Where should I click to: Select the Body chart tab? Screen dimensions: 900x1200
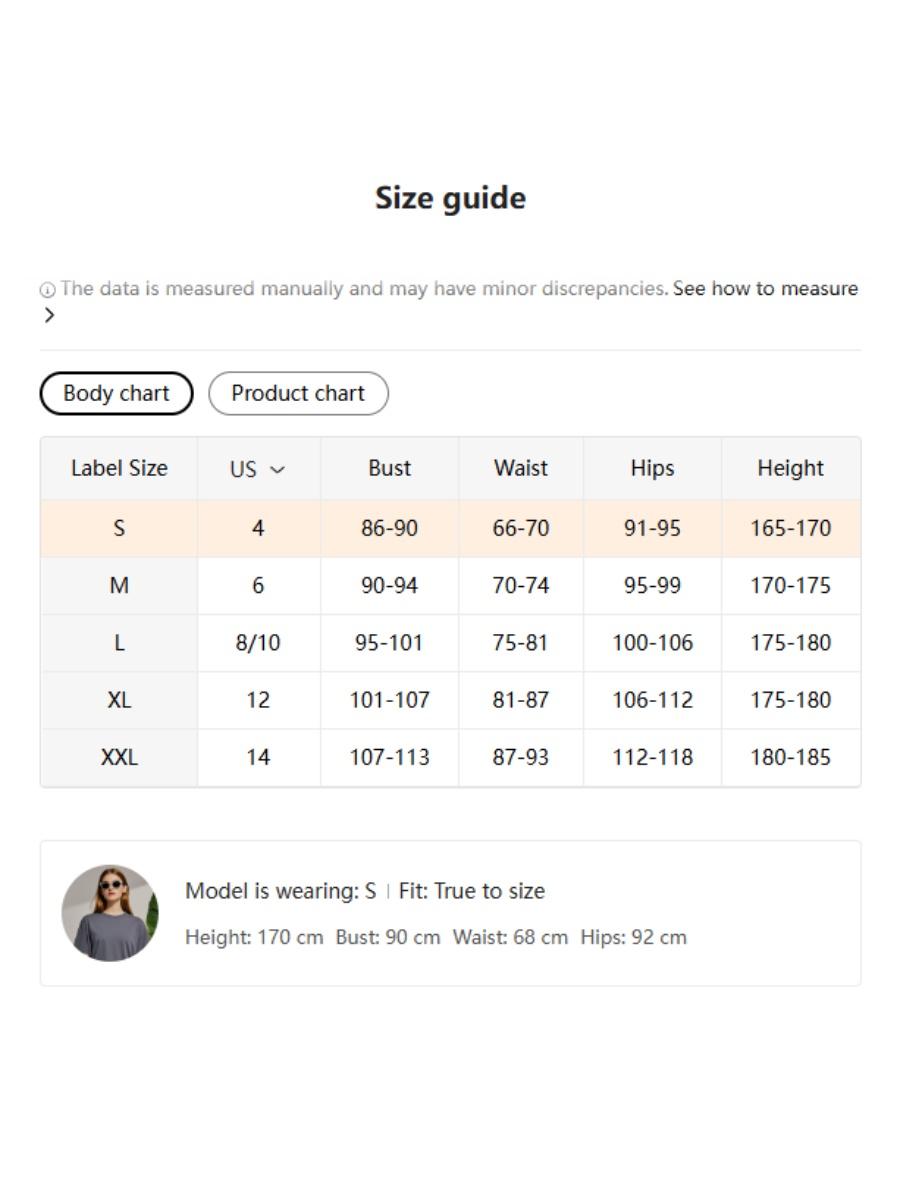click(116, 393)
